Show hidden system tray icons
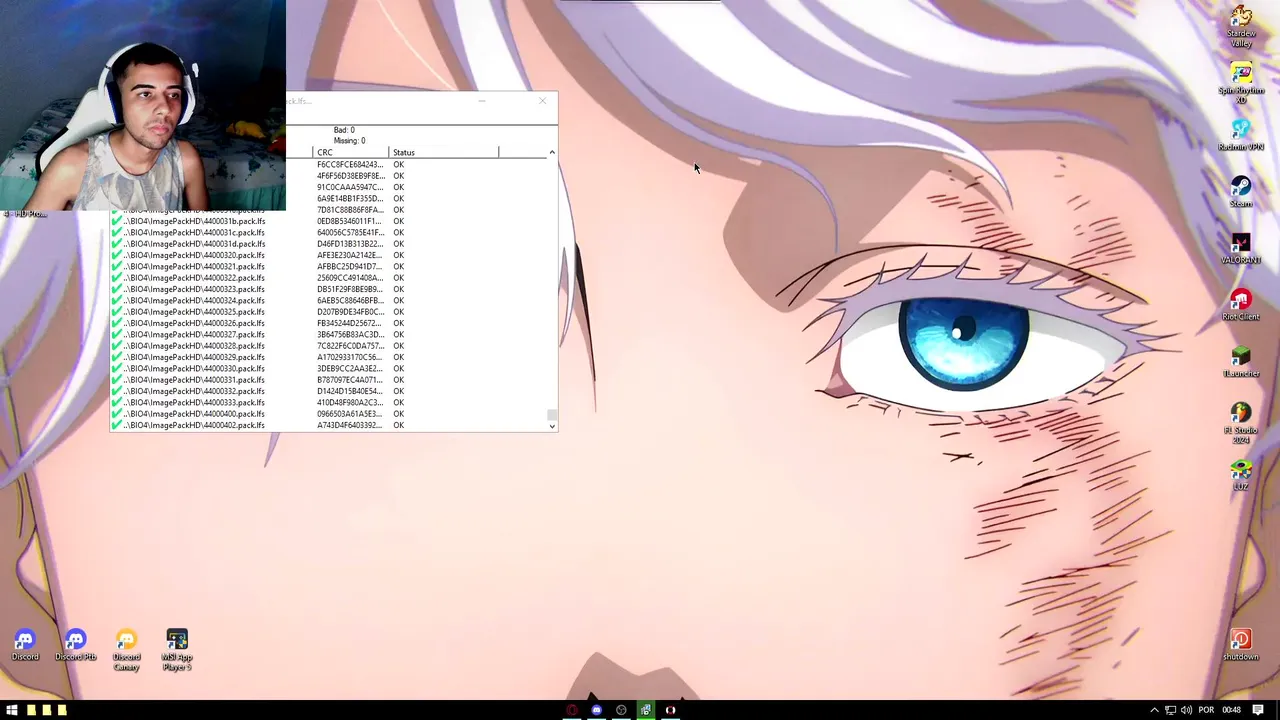Image resolution: width=1280 pixels, height=720 pixels. tap(1154, 710)
